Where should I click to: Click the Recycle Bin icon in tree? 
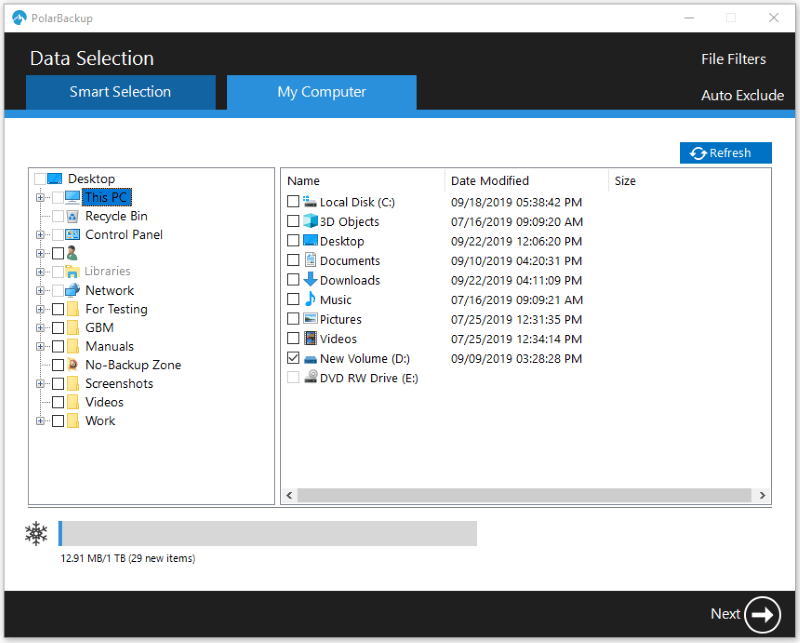pos(73,216)
